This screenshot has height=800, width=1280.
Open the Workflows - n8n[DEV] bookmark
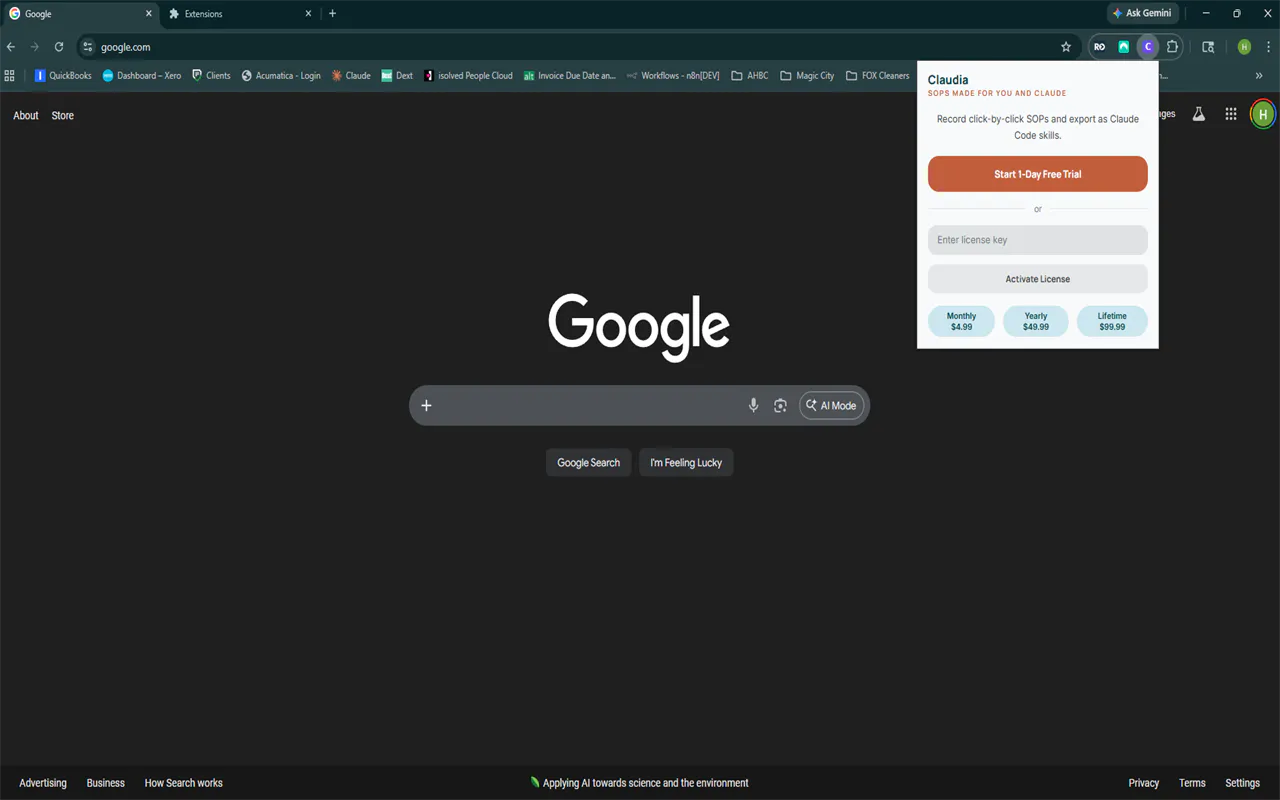point(673,75)
